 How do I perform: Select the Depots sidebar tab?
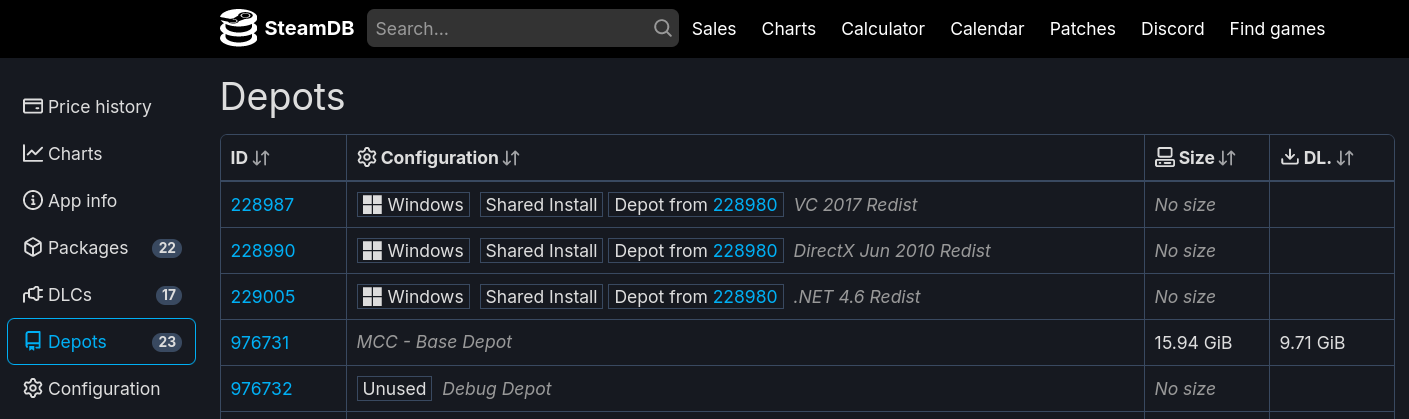[x=101, y=341]
